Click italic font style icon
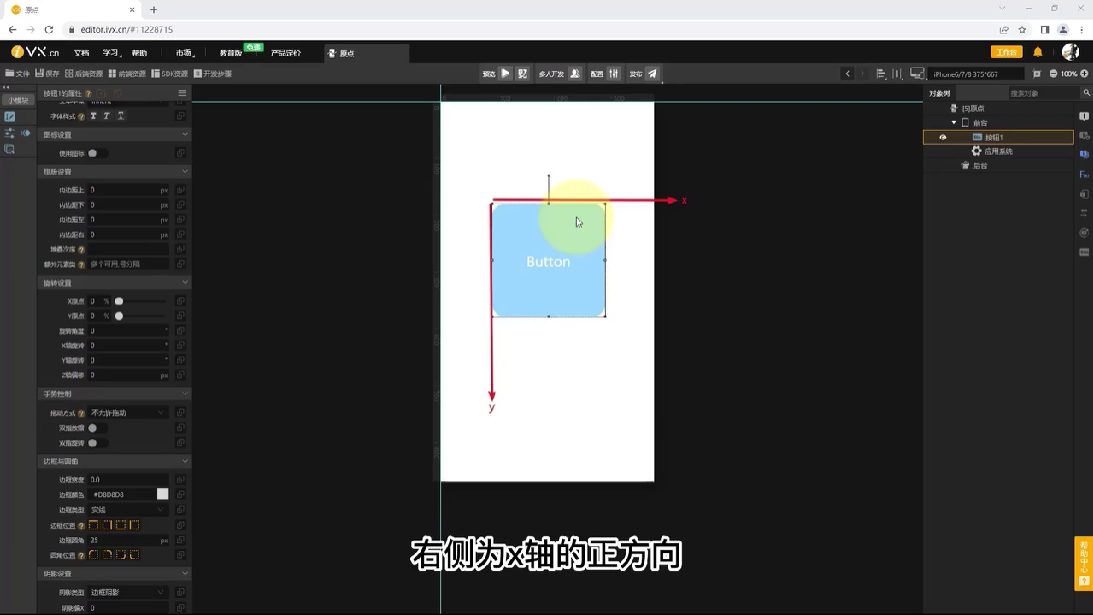Viewport: 1093px width, 615px height. point(107,116)
